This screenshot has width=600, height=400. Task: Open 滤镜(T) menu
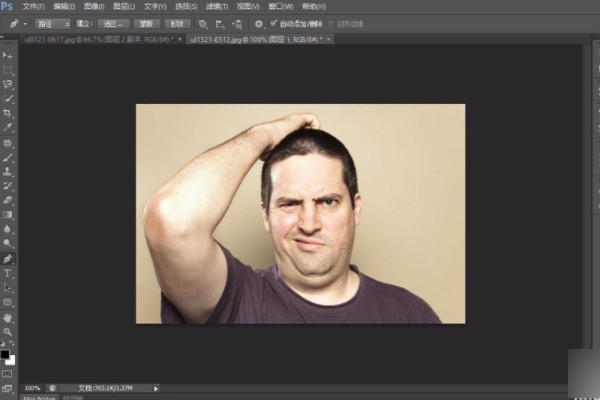pyautogui.click(x=217, y=7)
